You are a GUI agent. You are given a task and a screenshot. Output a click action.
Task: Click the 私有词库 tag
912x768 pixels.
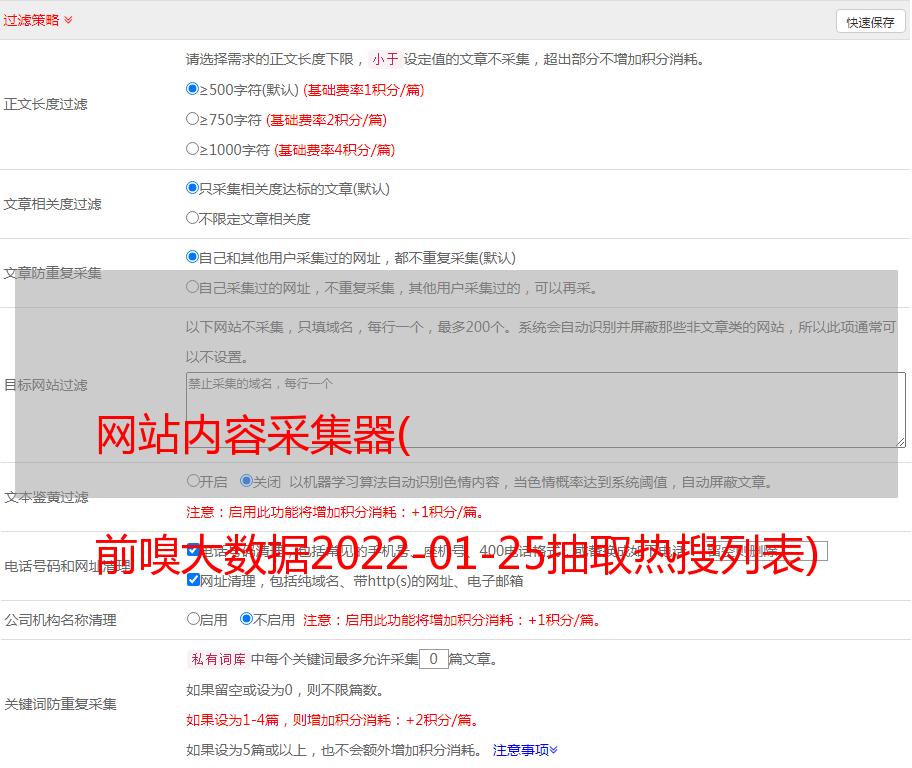pos(219,659)
